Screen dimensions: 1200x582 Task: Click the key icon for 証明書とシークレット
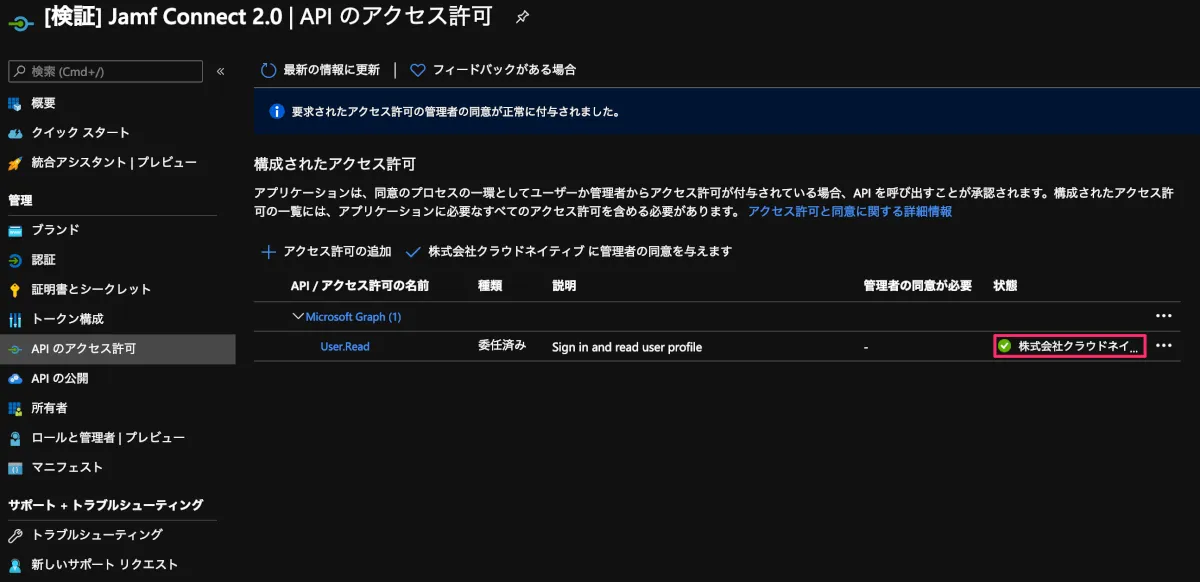coord(15,290)
